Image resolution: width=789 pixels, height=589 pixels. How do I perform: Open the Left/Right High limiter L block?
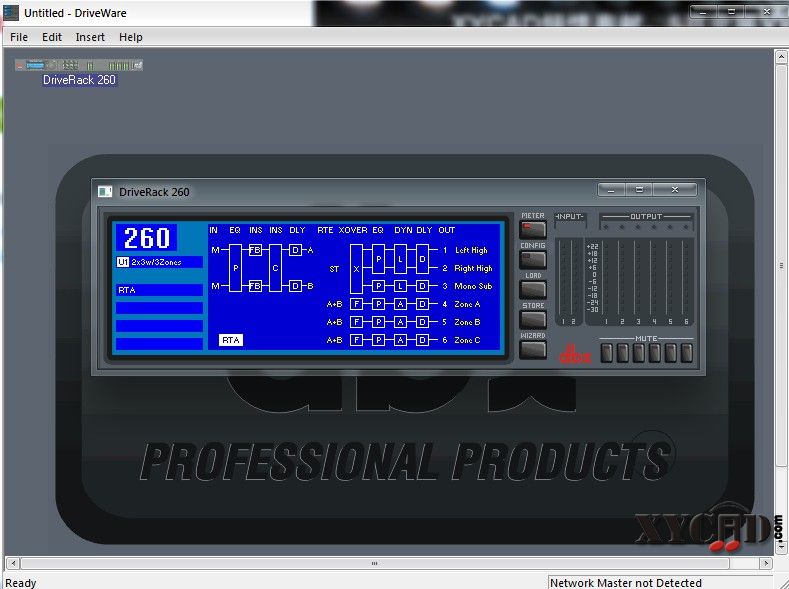[400, 259]
